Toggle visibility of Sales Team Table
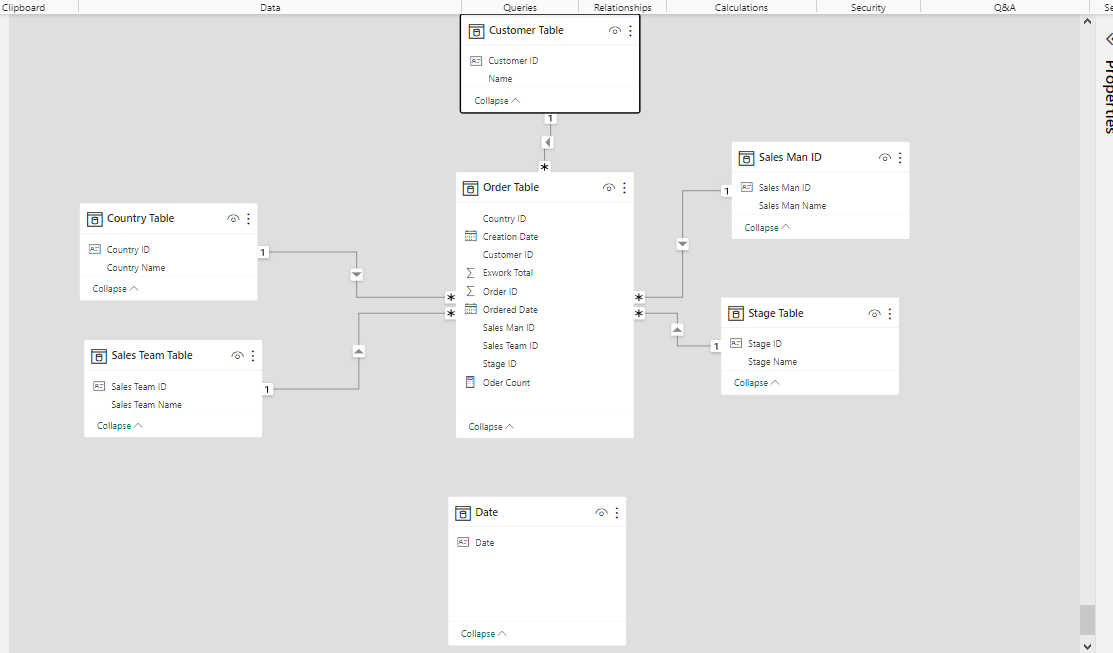 238,356
